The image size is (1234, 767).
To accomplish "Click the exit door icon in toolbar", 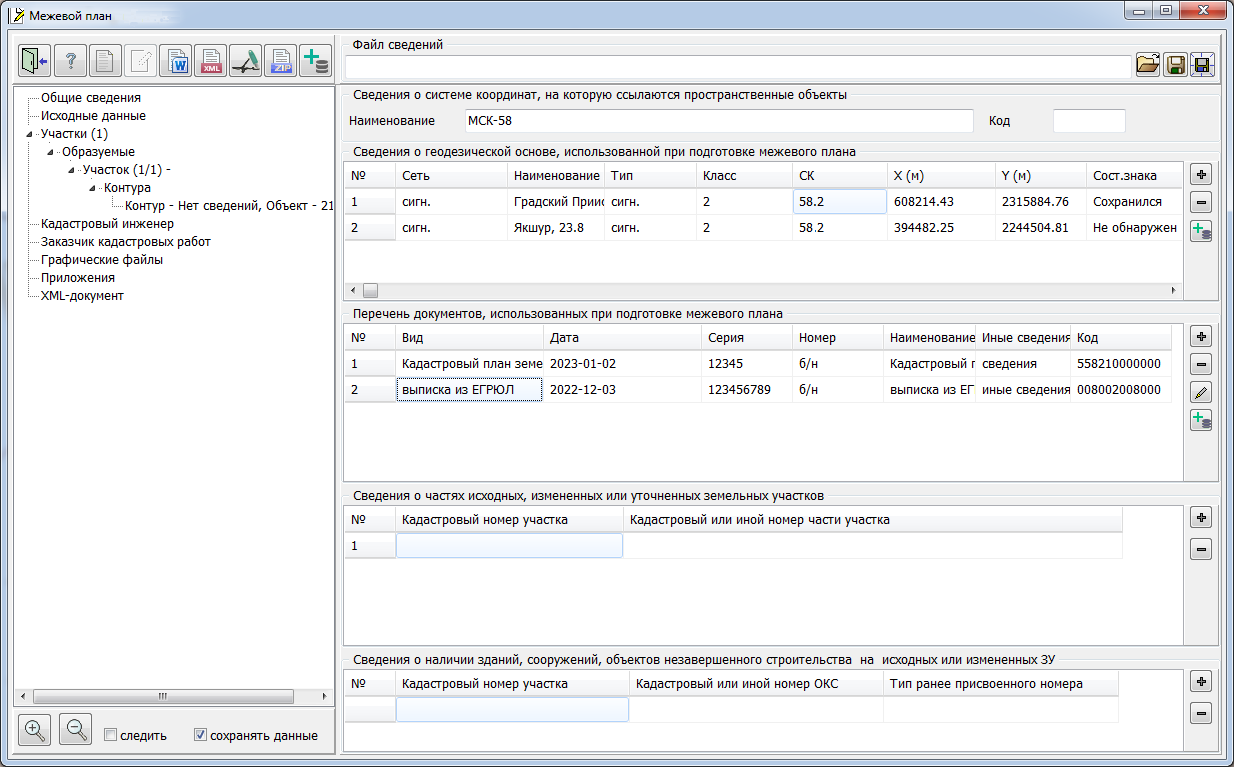I will pos(34,61).
